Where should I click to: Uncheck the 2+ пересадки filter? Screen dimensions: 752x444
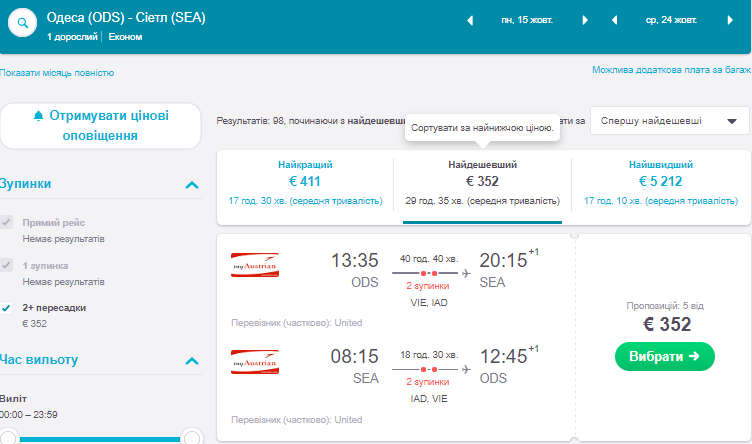pos(7,308)
